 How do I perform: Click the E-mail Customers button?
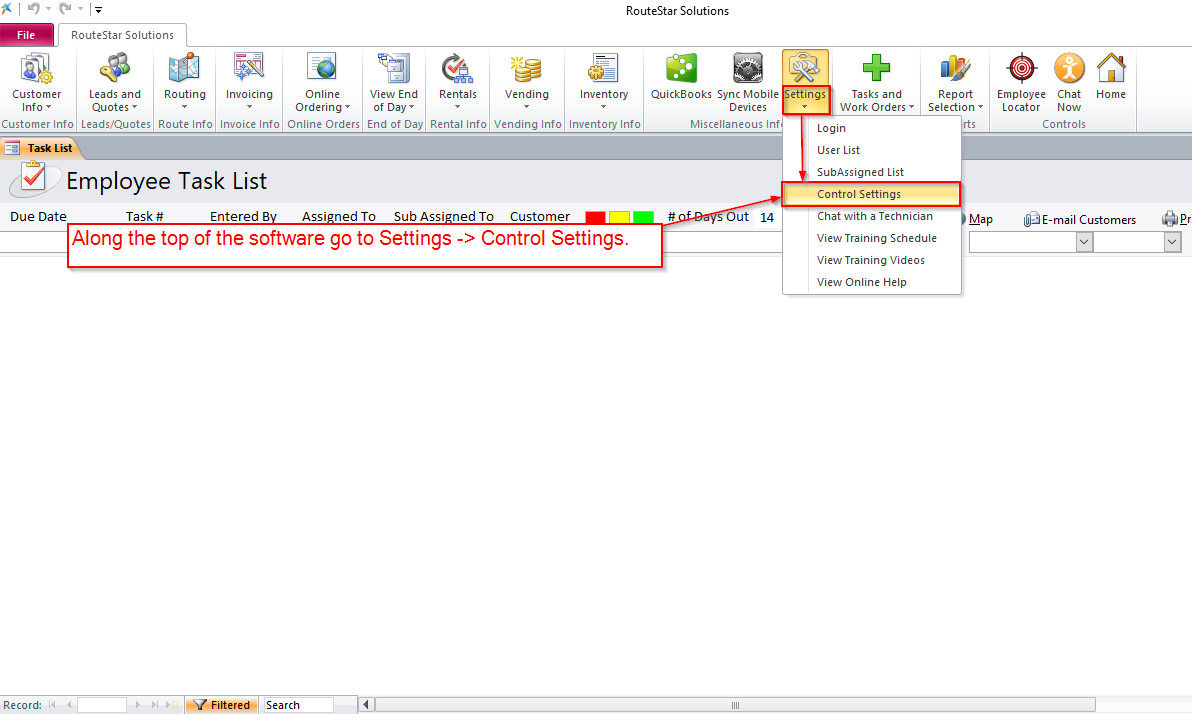(x=1081, y=219)
